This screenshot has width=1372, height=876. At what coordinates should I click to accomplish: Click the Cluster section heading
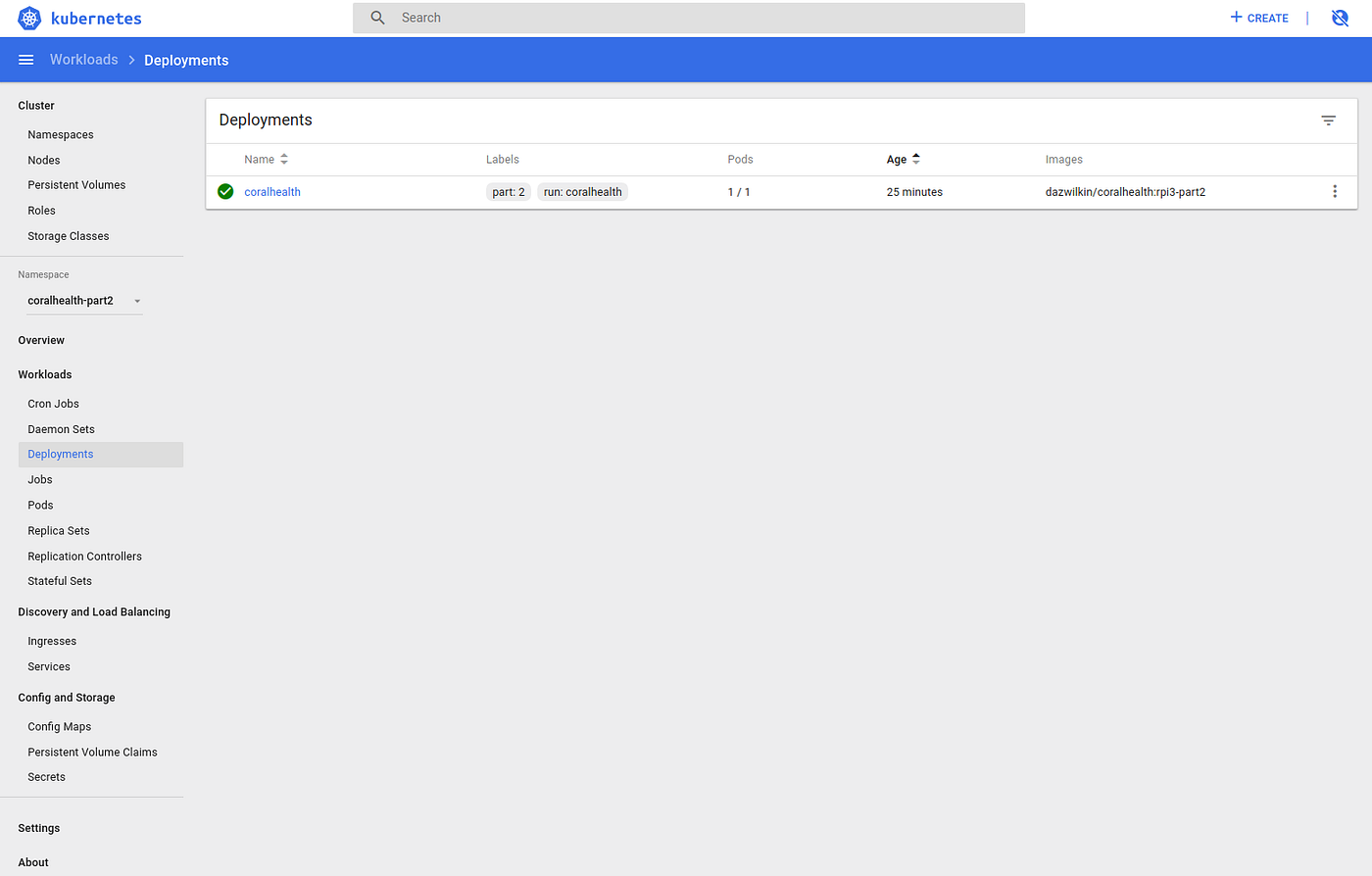(36, 105)
